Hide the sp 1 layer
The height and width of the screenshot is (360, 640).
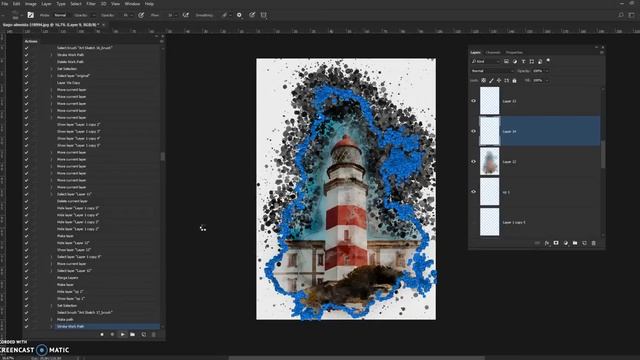(473, 192)
